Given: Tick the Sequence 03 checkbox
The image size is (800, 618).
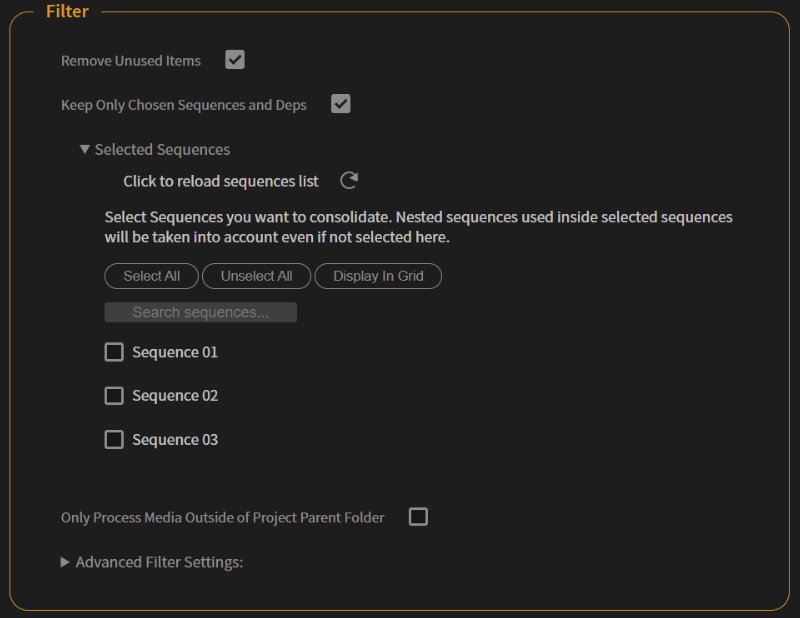Looking at the screenshot, I should [x=114, y=439].
